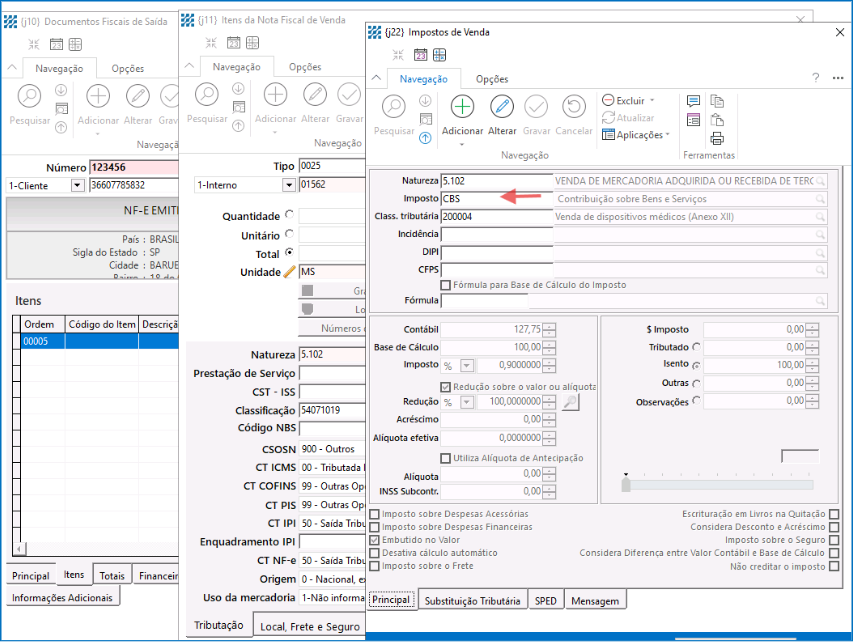
Task: Click the search icon in the Imposto field
Action: coord(820,199)
